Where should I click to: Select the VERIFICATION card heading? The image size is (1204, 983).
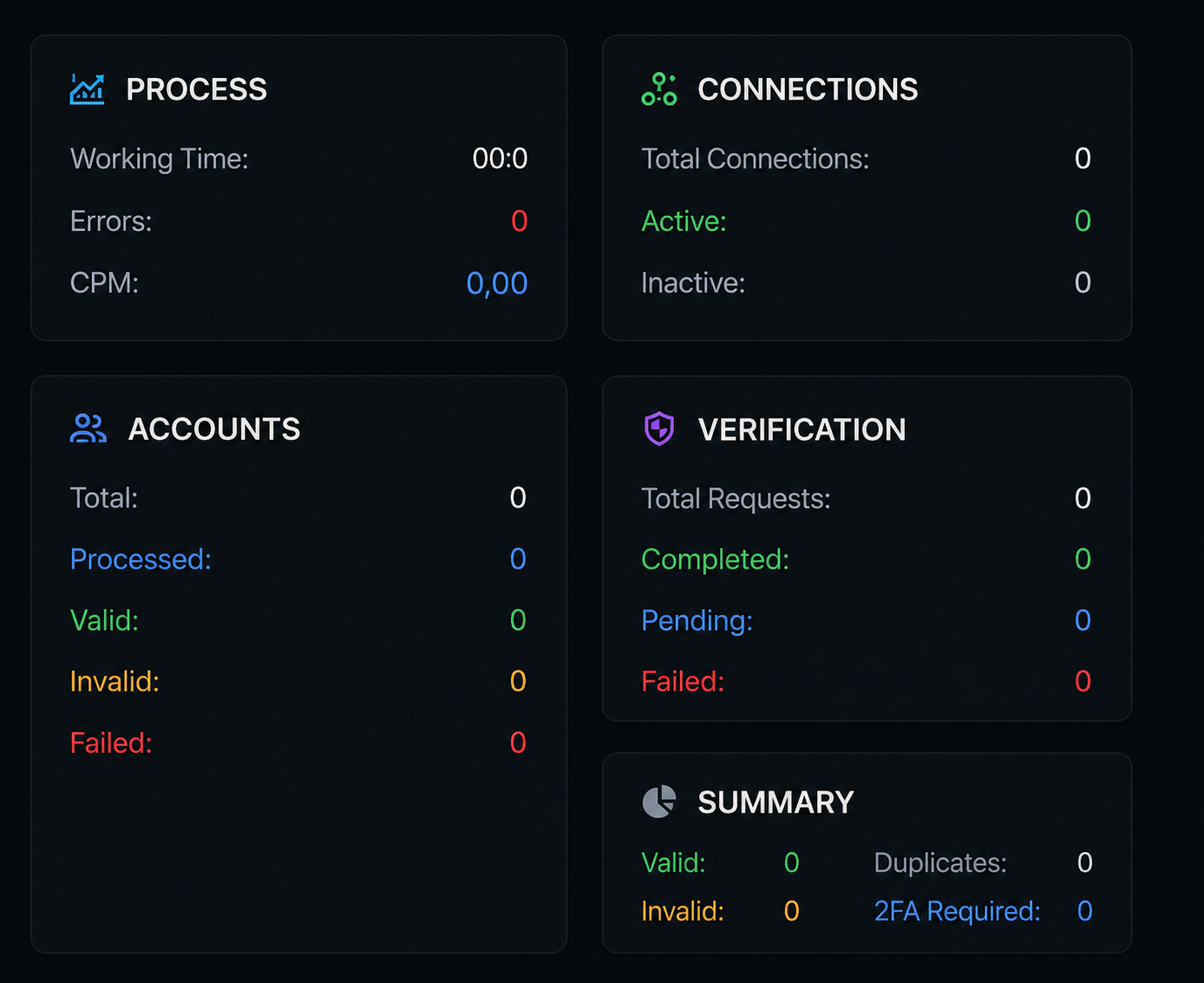coord(802,429)
